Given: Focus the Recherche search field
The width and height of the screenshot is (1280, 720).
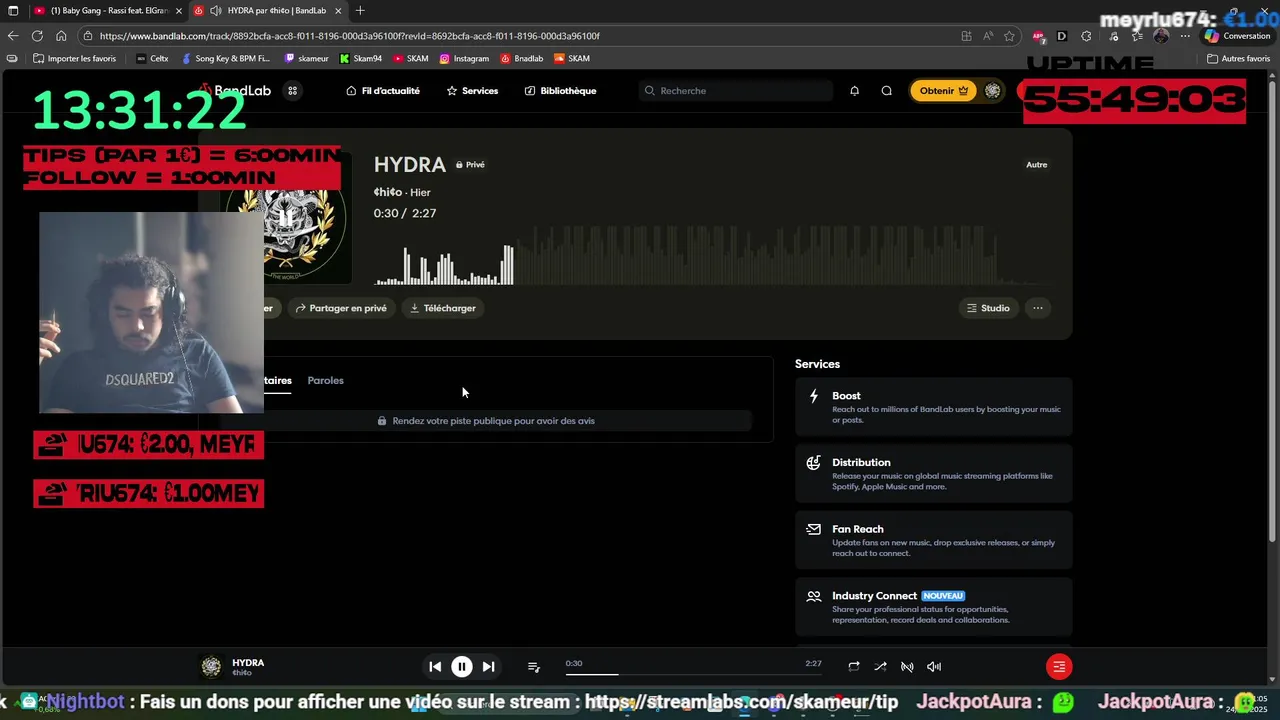Looking at the screenshot, I should (x=736, y=91).
